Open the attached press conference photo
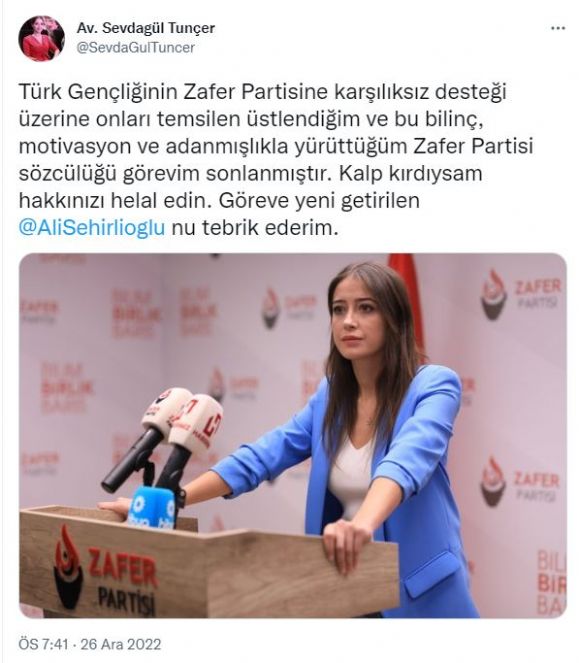Screen dimensions: 579x663 click(293, 436)
